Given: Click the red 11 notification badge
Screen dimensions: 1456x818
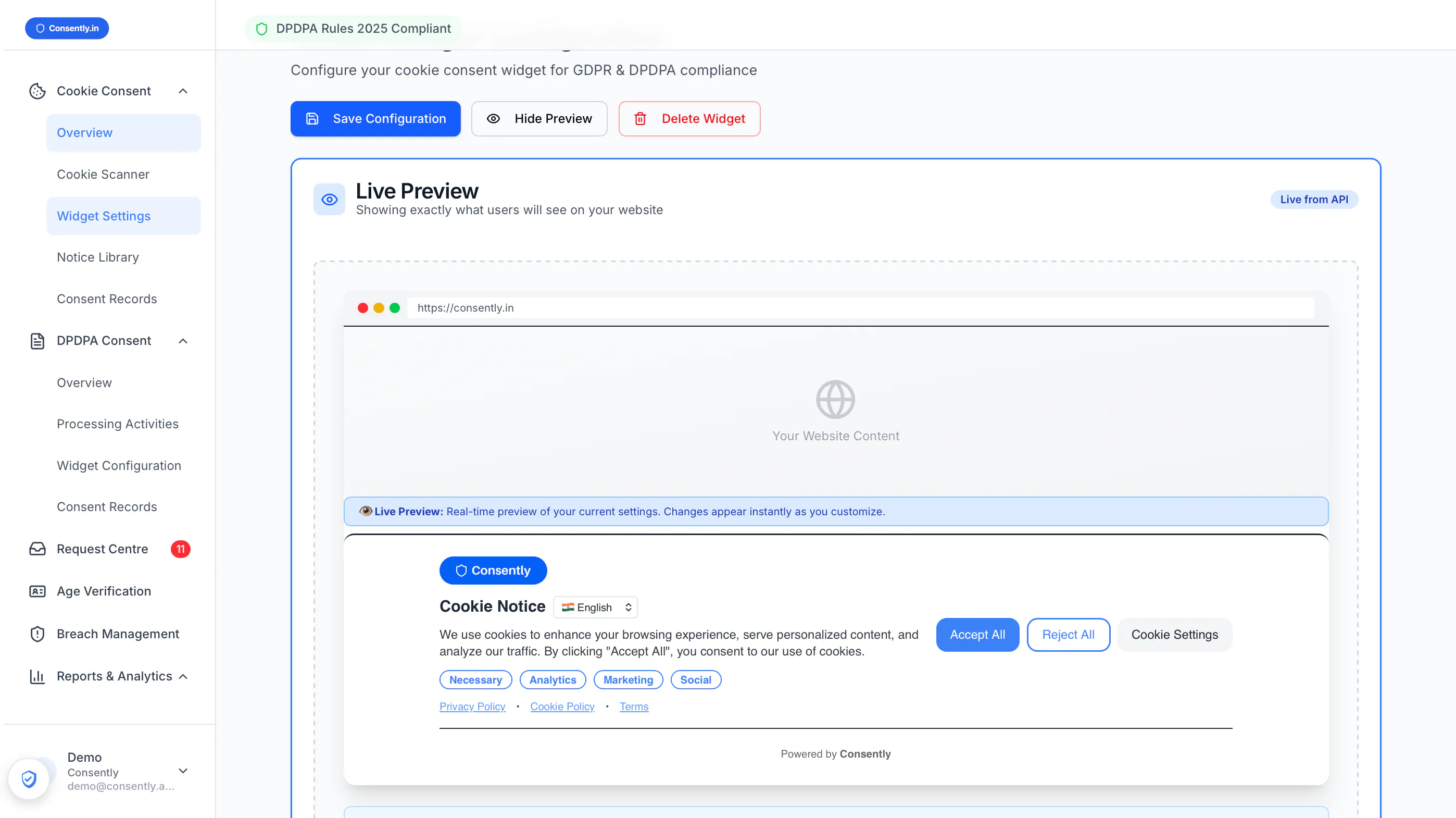Looking at the screenshot, I should [x=180, y=549].
